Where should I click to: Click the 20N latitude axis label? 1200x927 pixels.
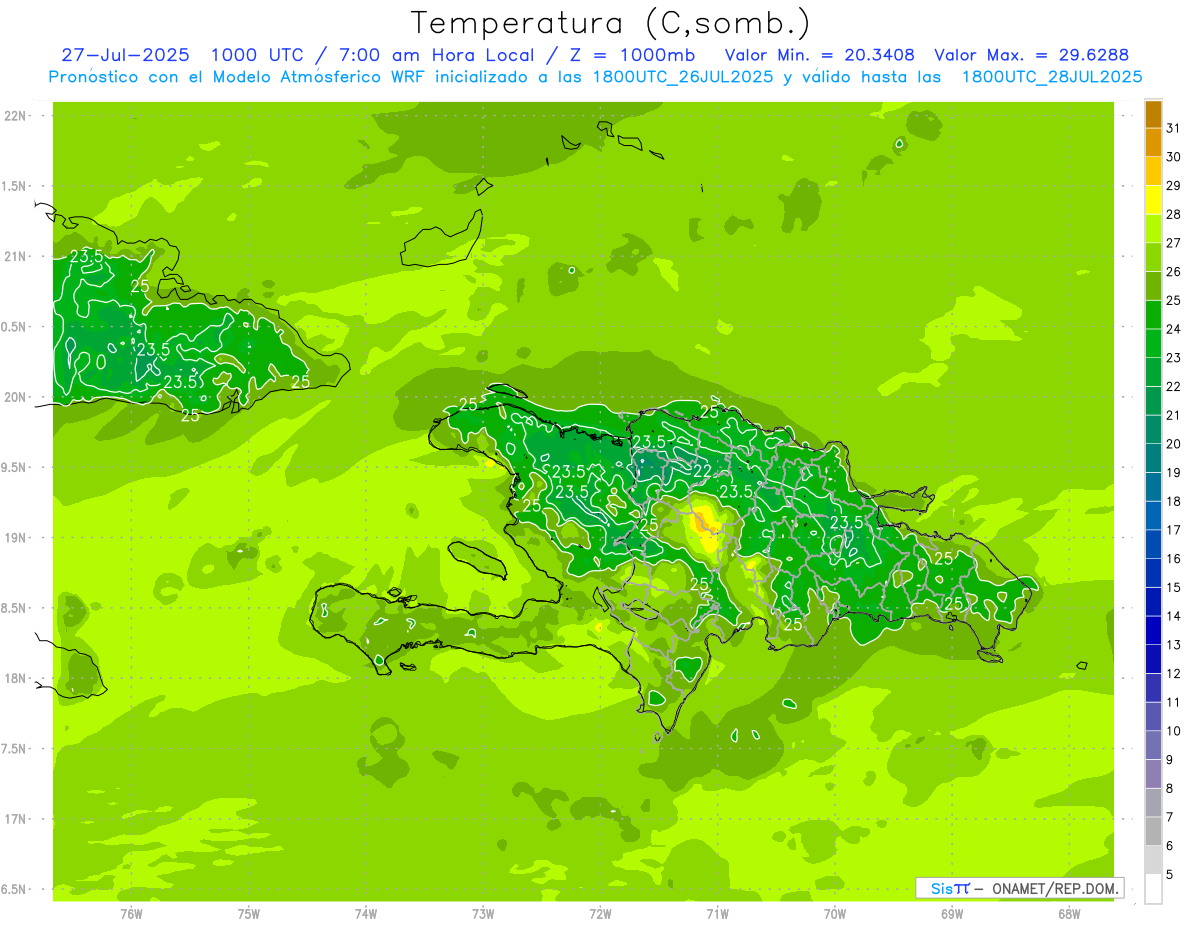coord(16,397)
